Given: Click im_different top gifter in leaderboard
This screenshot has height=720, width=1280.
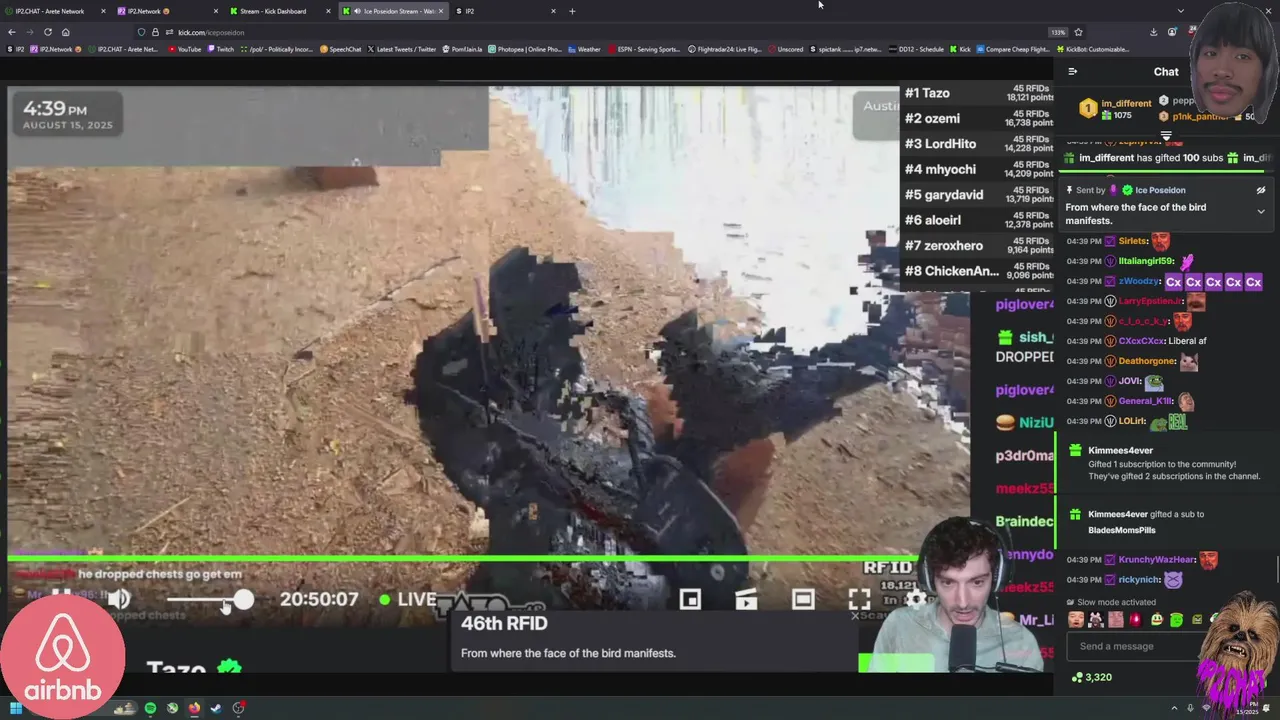Looking at the screenshot, I should pos(1126,104).
